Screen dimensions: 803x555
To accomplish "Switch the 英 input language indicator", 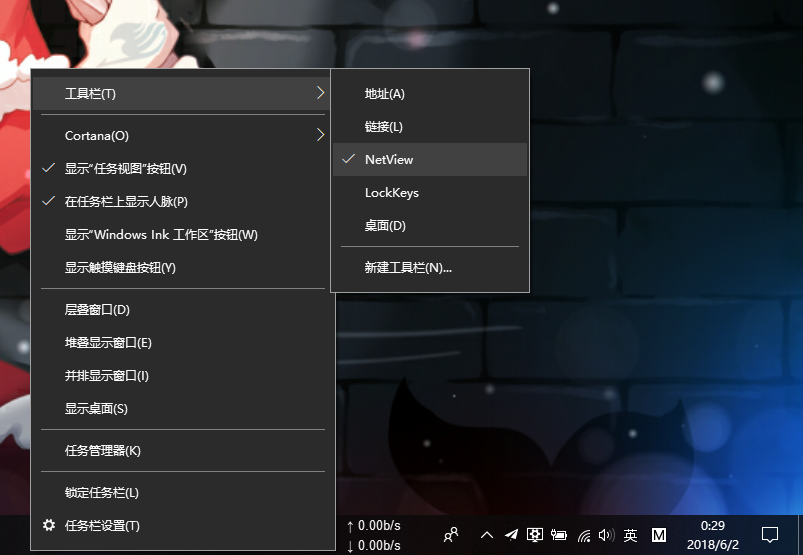I will 630,536.
